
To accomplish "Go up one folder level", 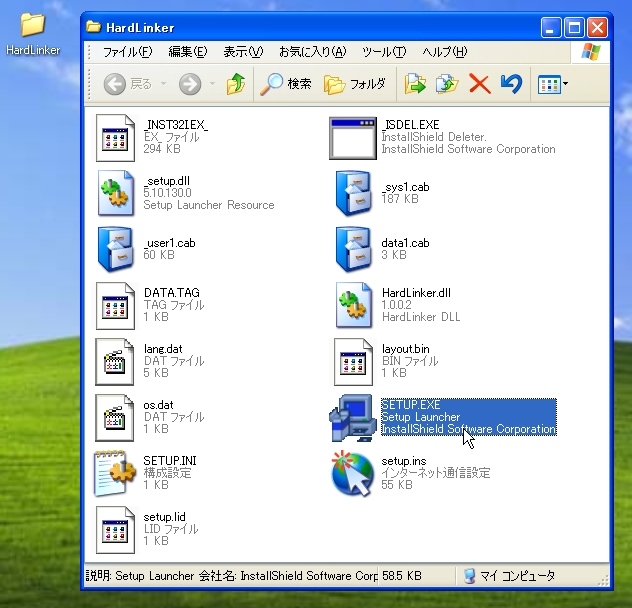I will (x=236, y=84).
